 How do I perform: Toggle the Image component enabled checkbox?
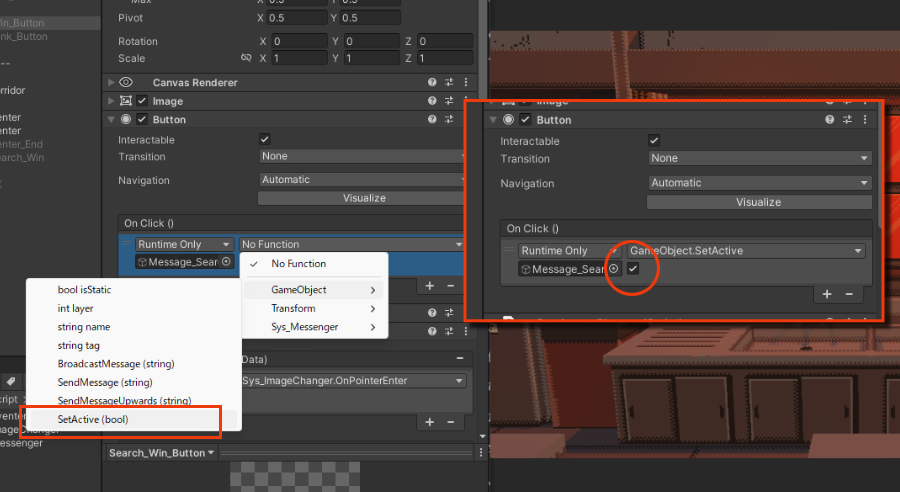pyautogui.click(x=142, y=101)
